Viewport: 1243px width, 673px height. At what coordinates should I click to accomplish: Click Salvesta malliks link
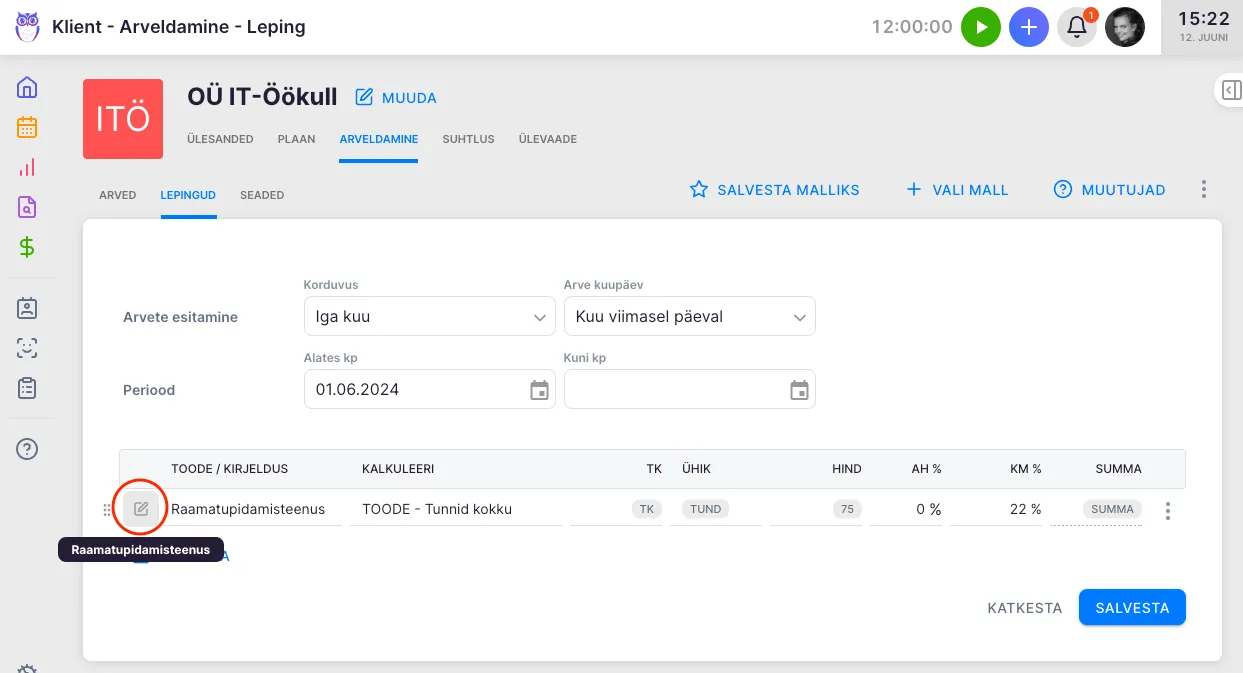click(x=775, y=189)
